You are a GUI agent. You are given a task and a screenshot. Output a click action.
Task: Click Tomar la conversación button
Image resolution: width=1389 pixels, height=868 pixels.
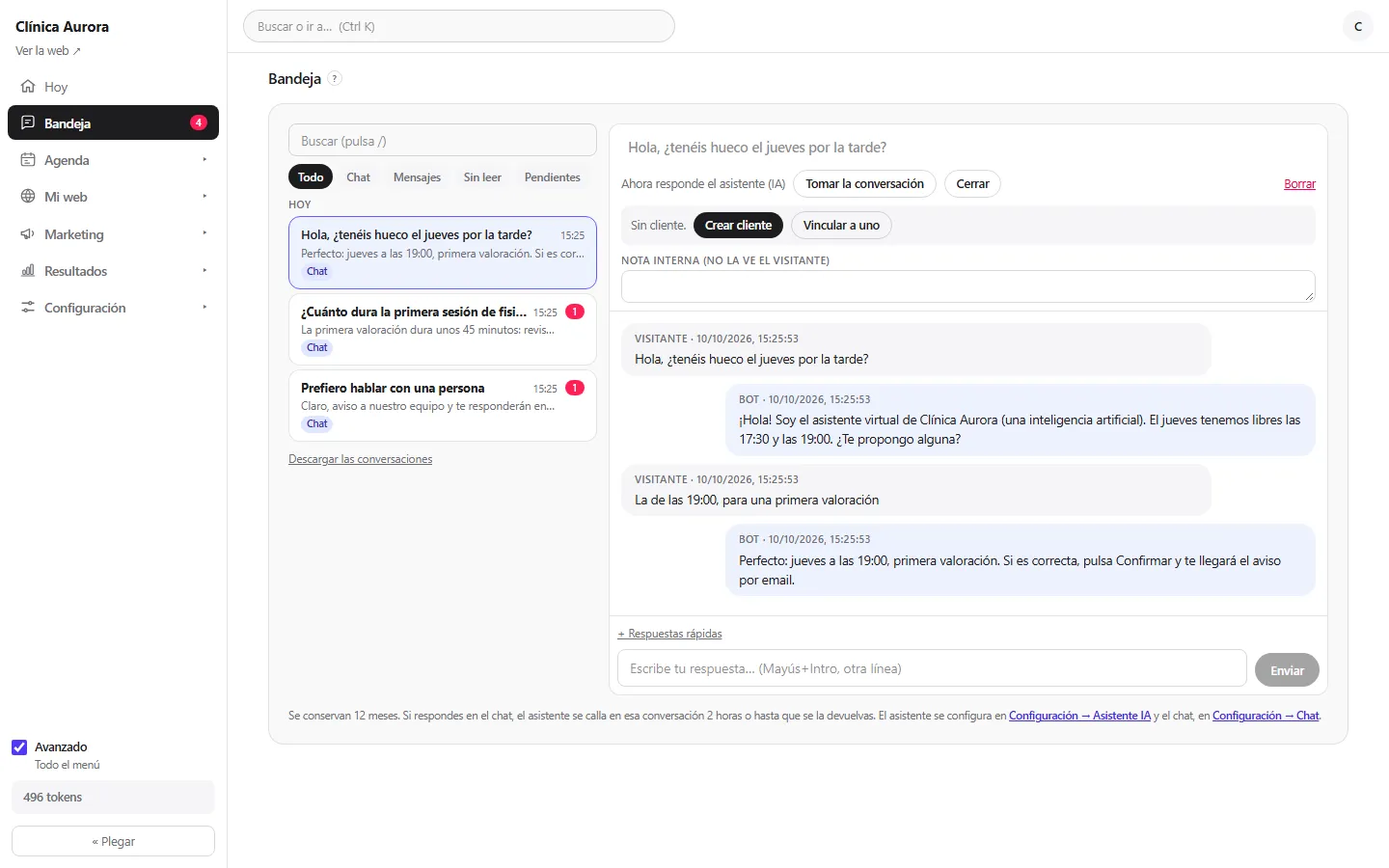(864, 184)
